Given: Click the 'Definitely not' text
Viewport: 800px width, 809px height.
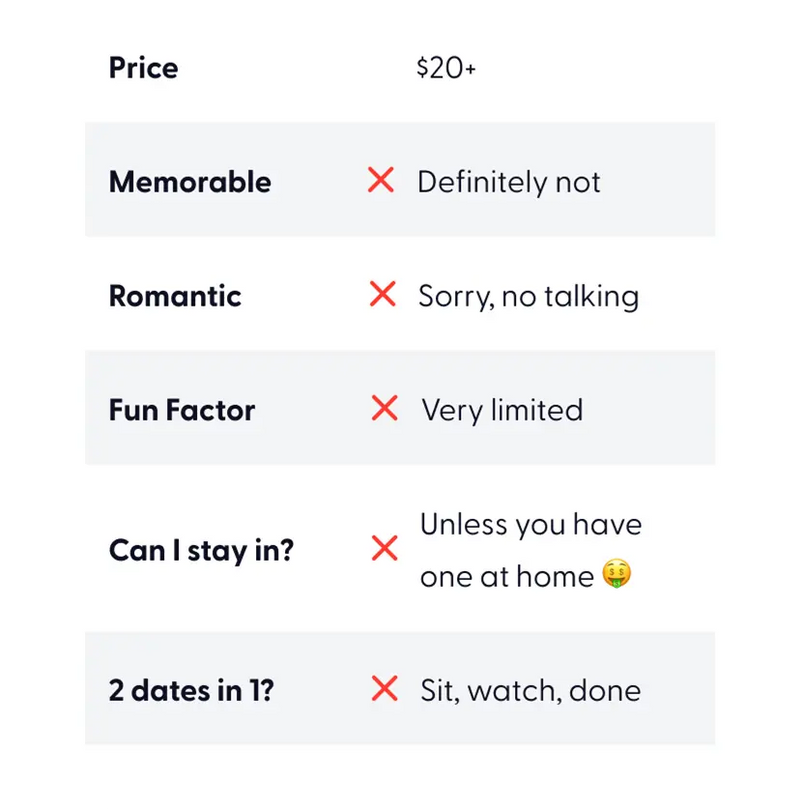Looking at the screenshot, I should pyautogui.click(x=509, y=182).
